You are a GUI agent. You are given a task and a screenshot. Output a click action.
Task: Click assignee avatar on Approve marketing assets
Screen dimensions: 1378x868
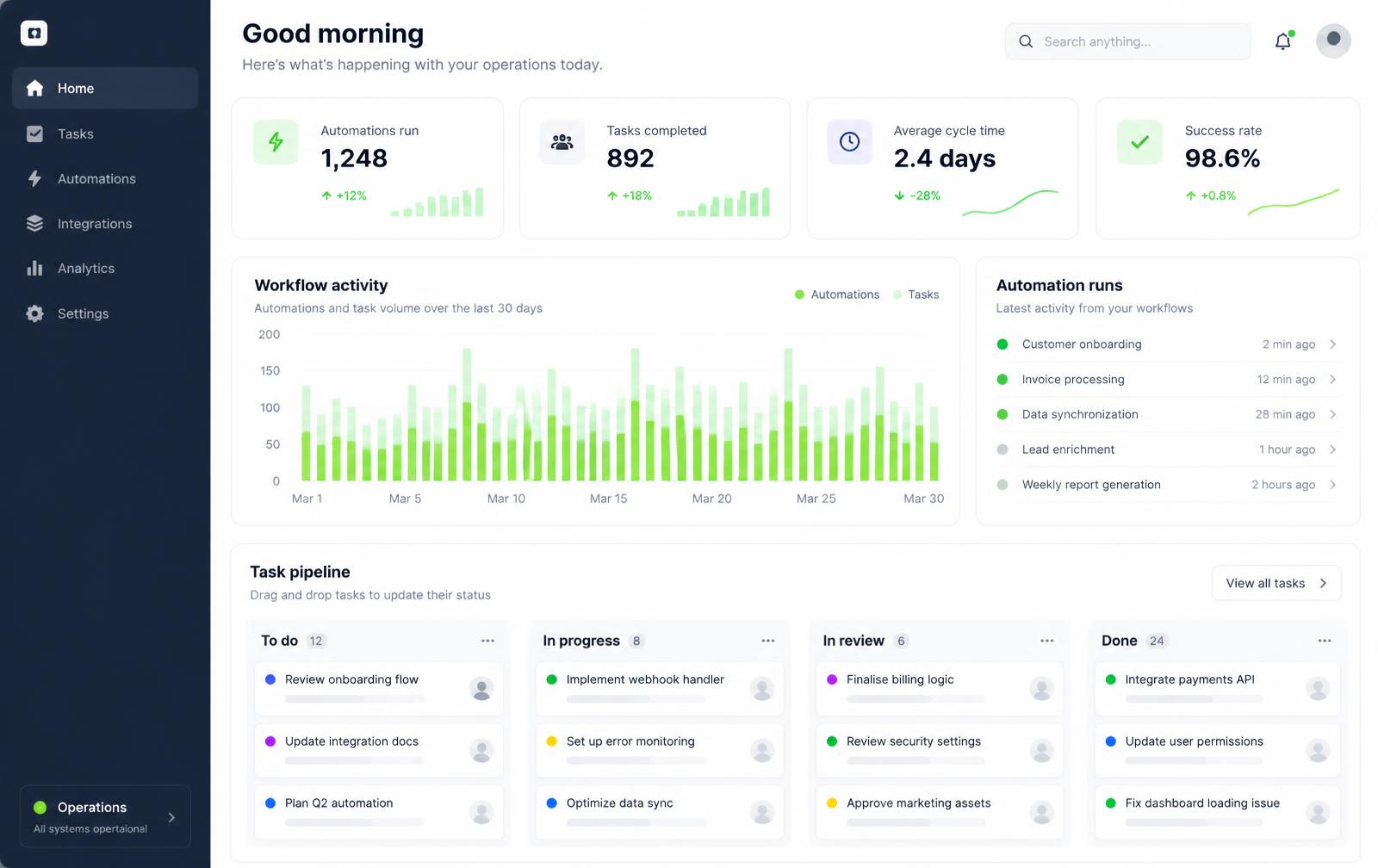coord(1041,812)
